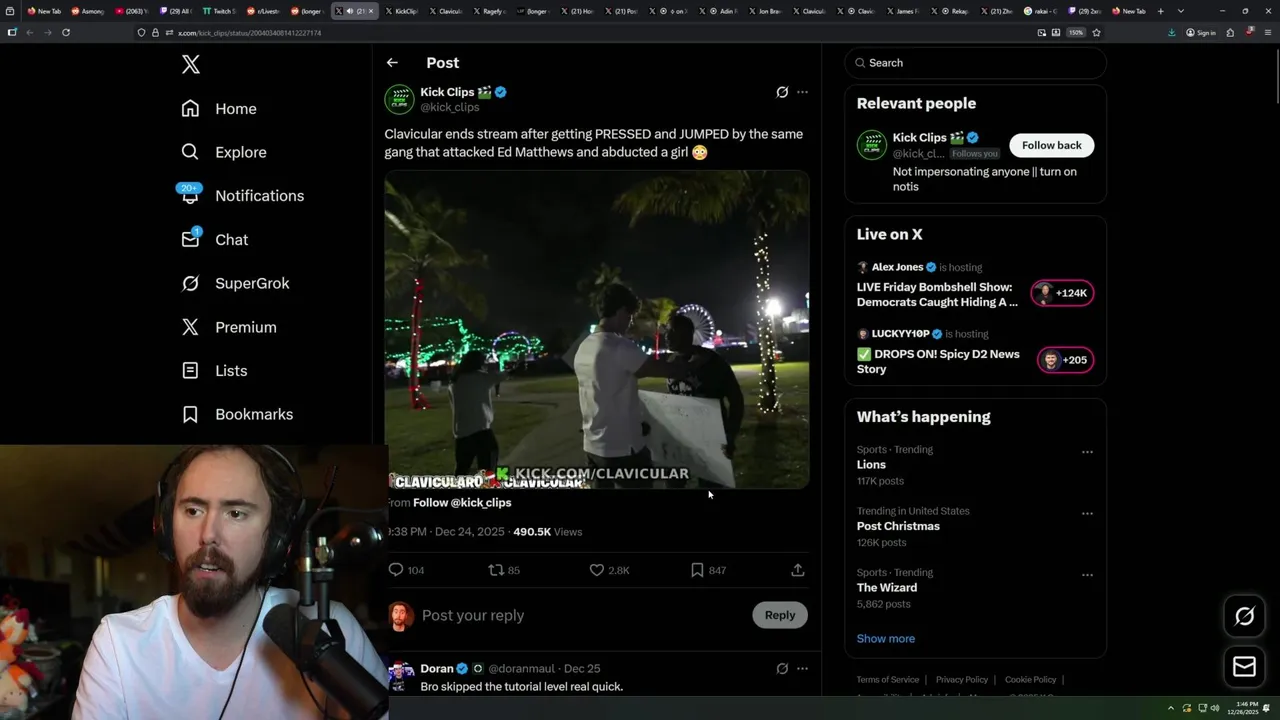Click Grok icon on Doran's reply

click(x=782, y=668)
